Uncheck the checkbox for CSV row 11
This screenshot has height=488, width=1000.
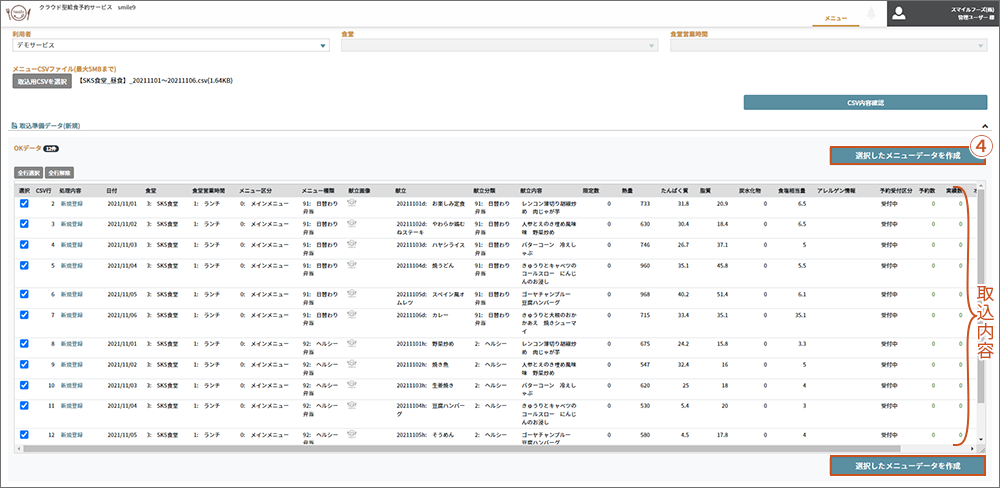24,406
